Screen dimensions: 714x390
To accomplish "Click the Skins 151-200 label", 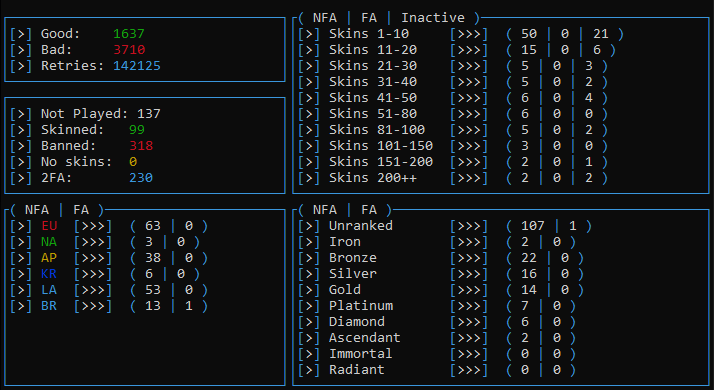I will 381,162.
